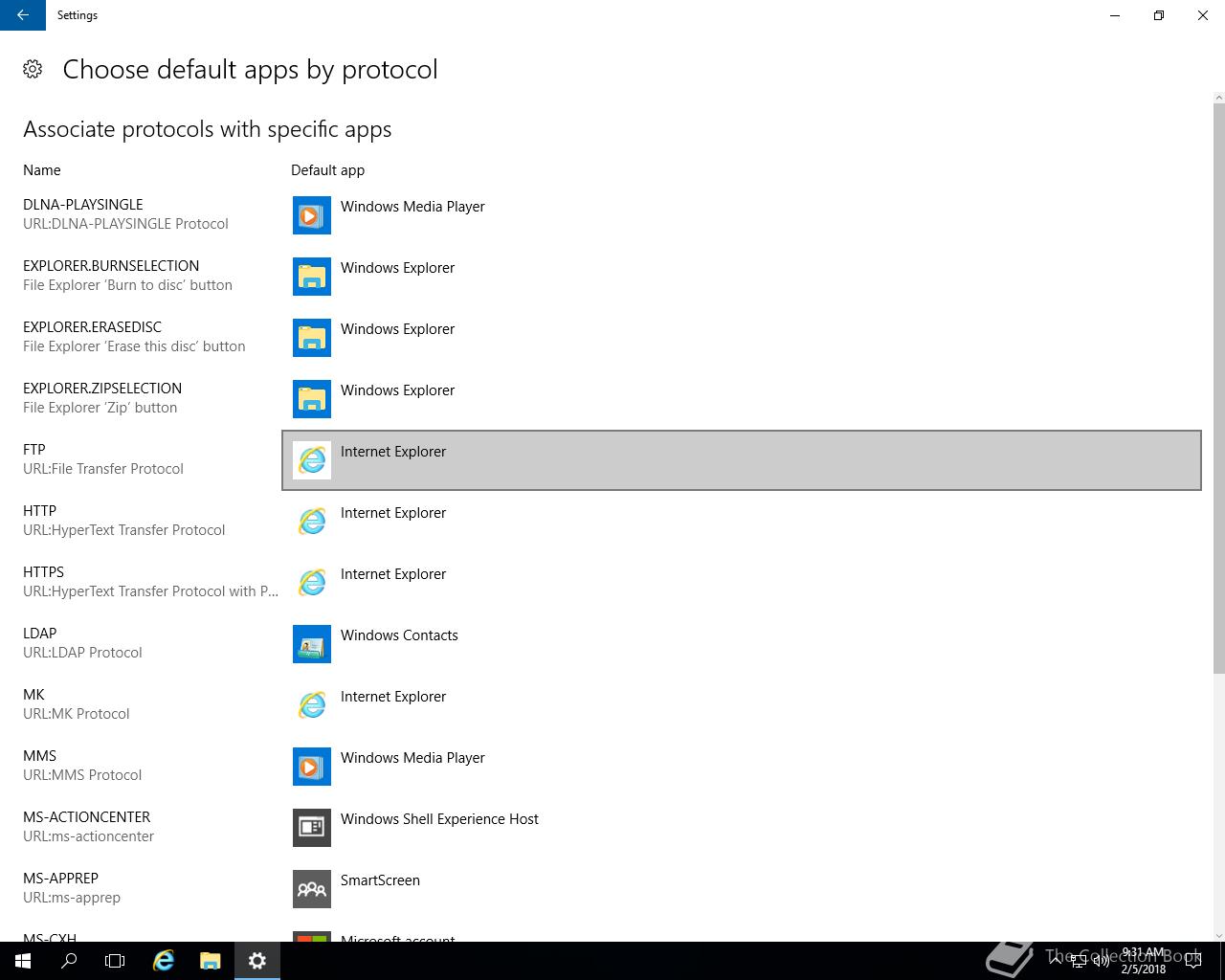Click the FTP protocol name
The image size is (1225, 980).
pyautogui.click(x=34, y=450)
